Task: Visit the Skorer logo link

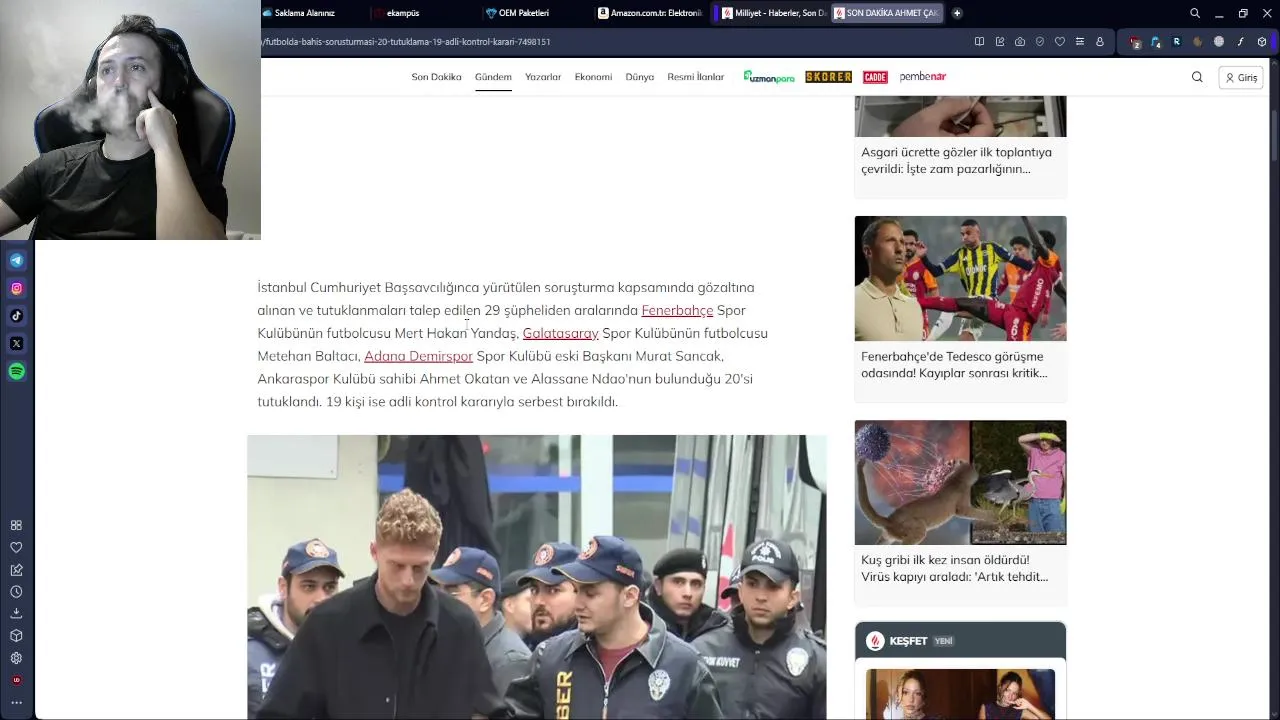Action: tap(828, 77)
